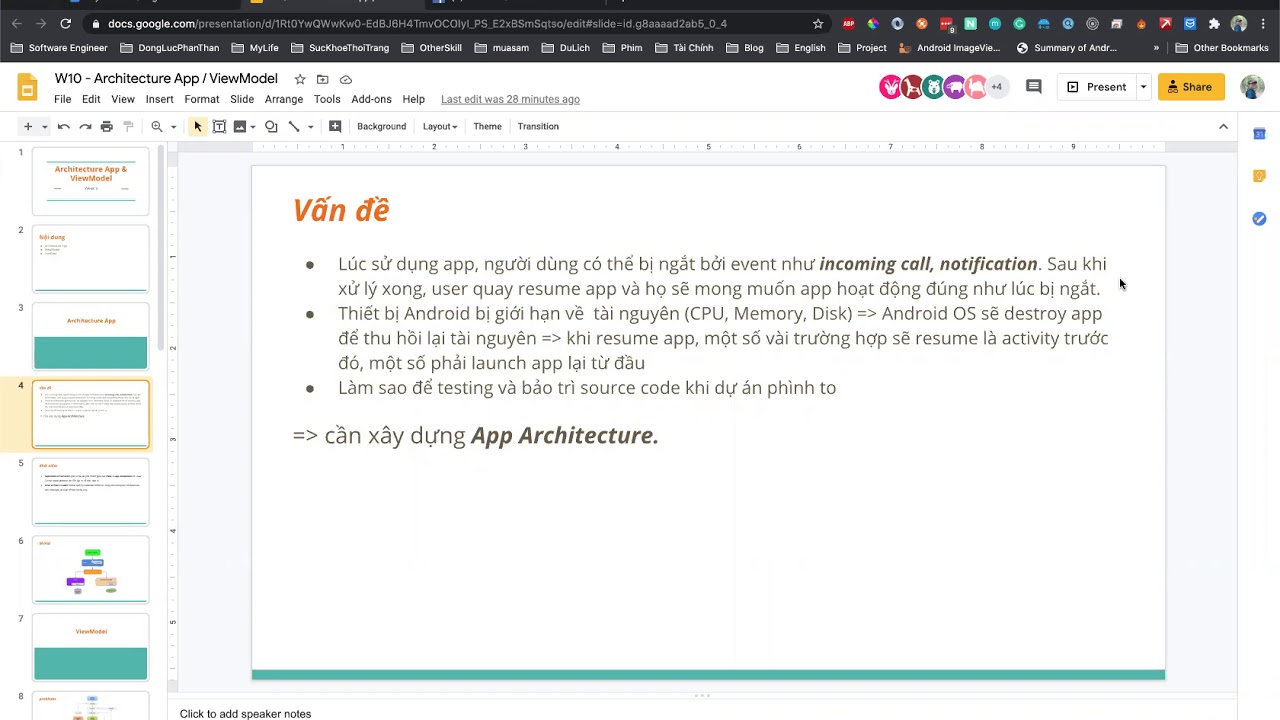This screenshot has width=1280, height=720.
Task: Click the new slide plus button
Action: point(28,126)
